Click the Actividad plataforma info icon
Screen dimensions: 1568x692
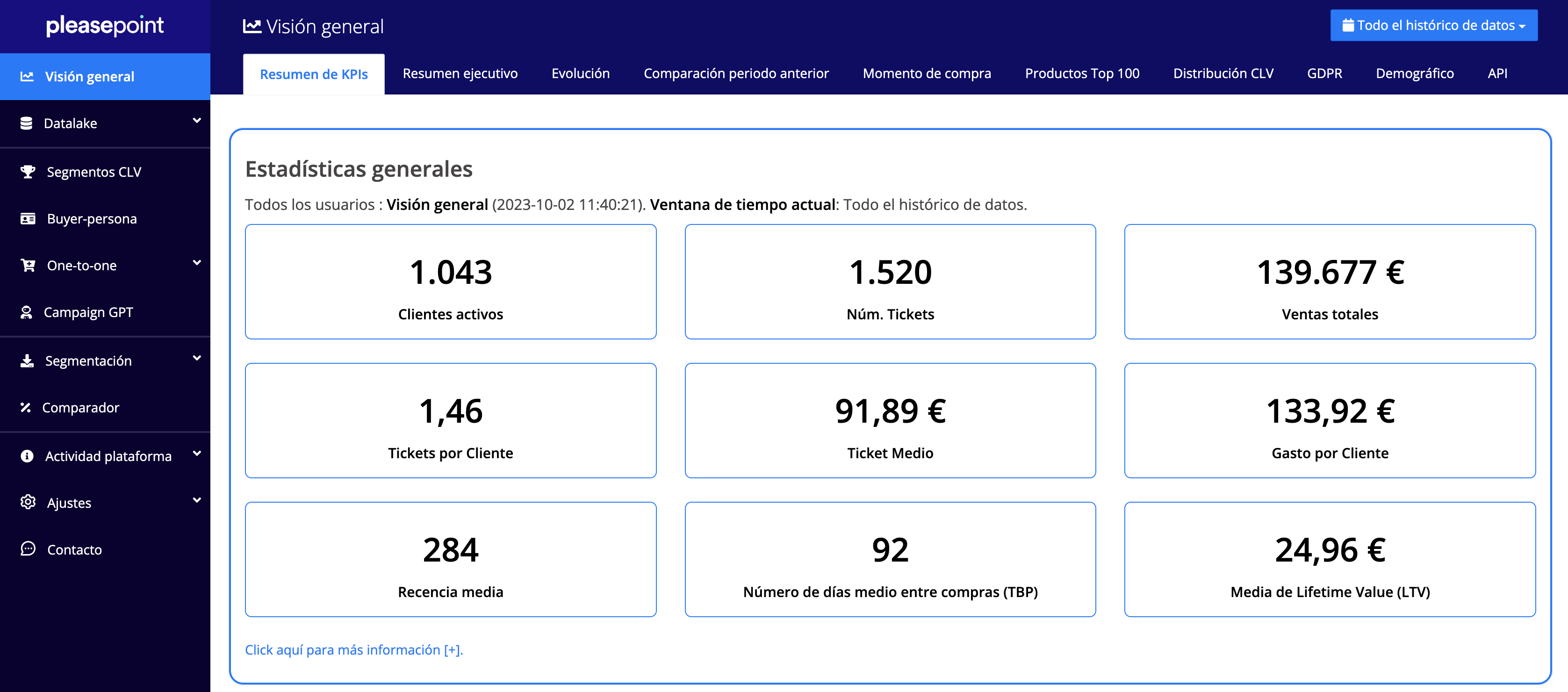(27, 456)
